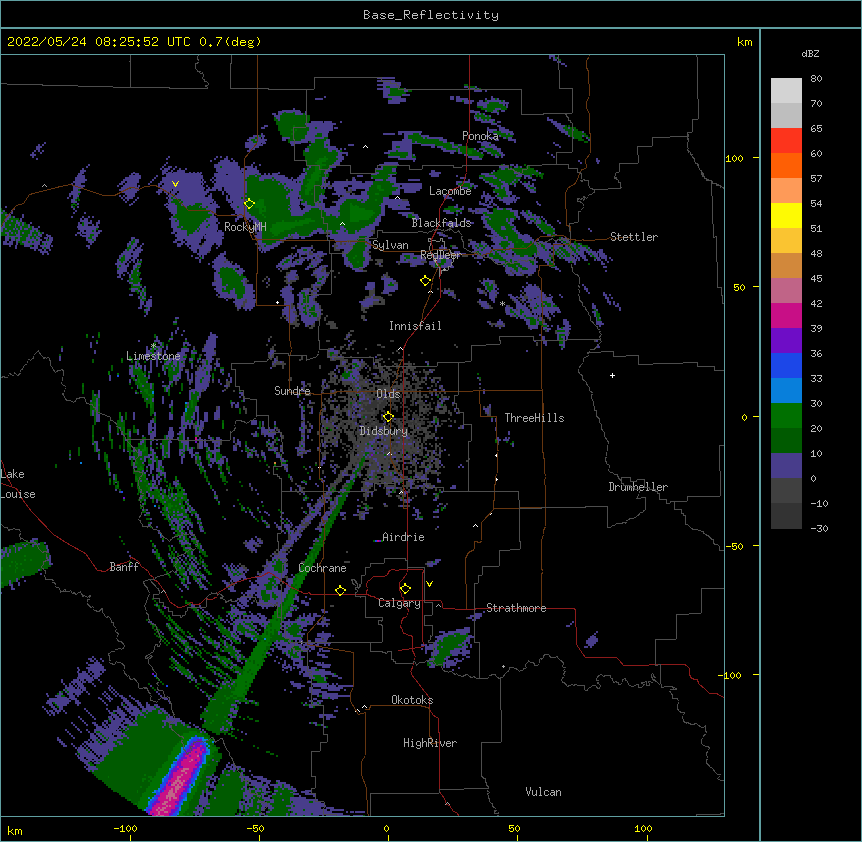This screenshot has height=842, width=862.
Task: Click the Banff label
Action: coord(124,567)
